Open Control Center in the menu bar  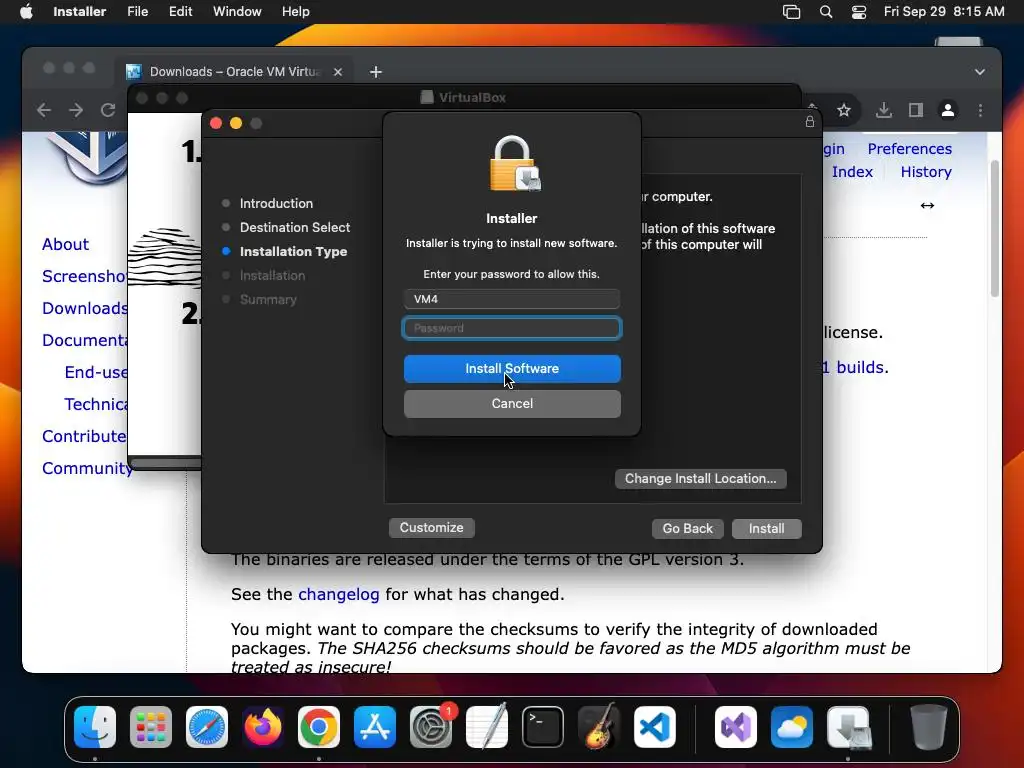tap(859, 12)
